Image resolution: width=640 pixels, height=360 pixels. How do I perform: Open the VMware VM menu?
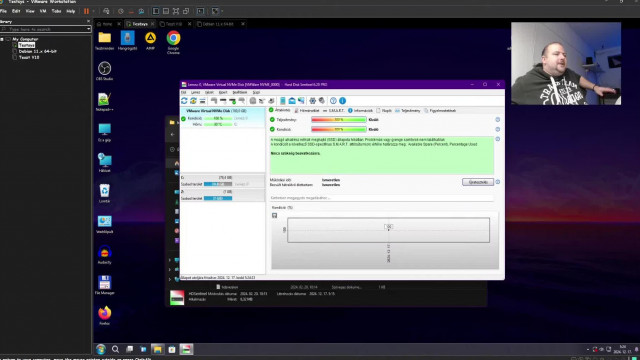[x=43, y=11]
